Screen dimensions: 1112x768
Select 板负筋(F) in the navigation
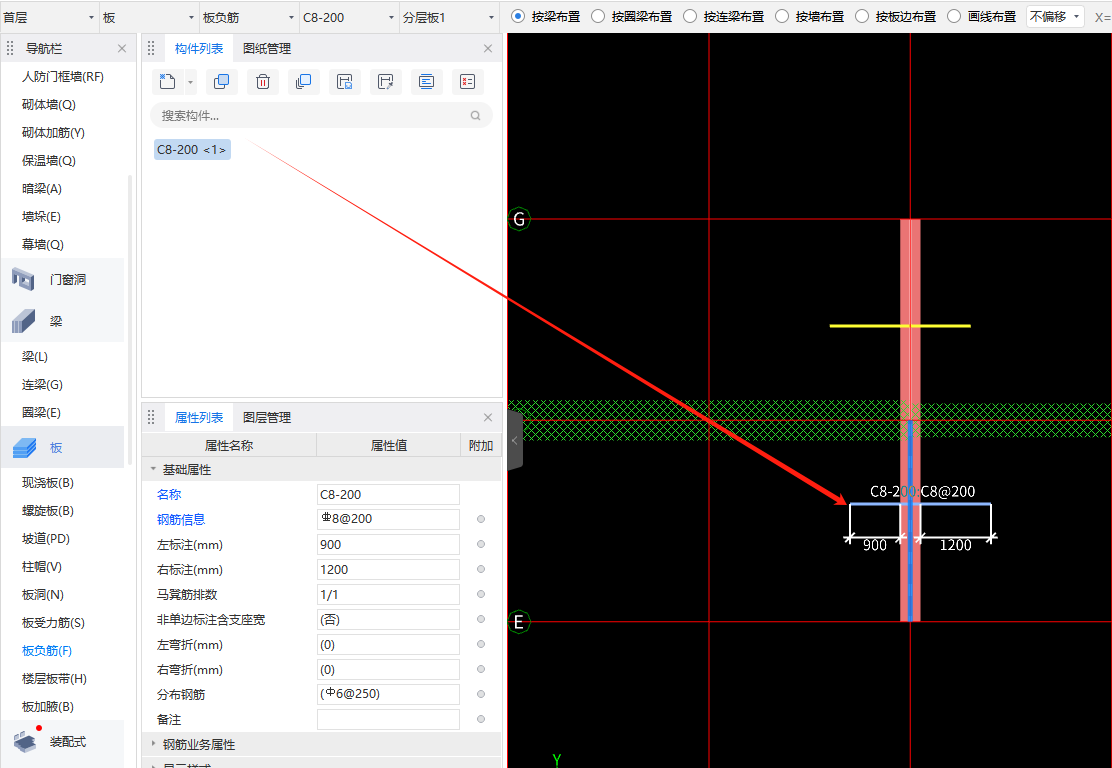click(x=47, y=650)
